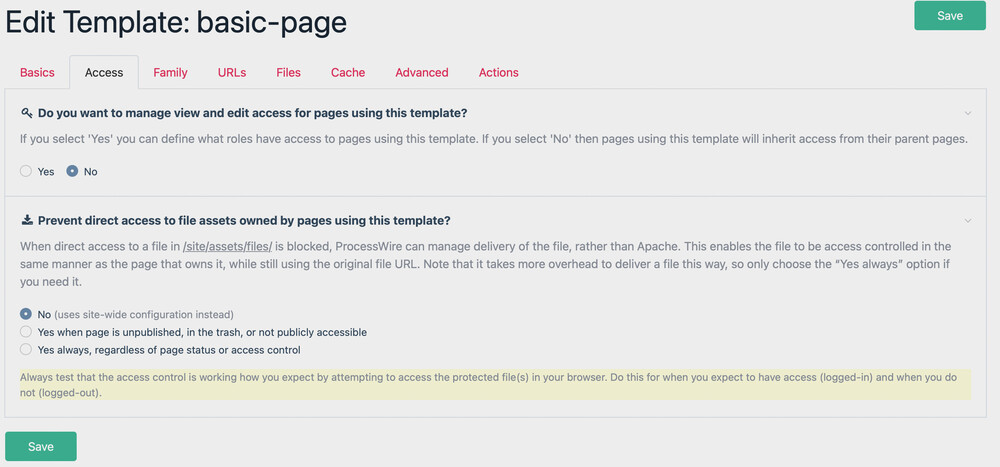
Task: Click the download icon beside file assets heading
Action: [26, 220]
